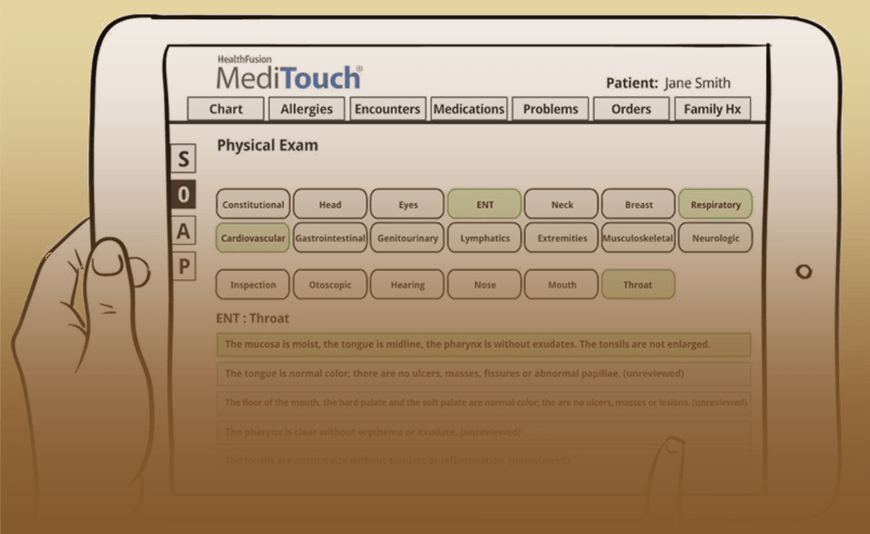Toggle the Cardiovascular exam category

click(253, 238)
